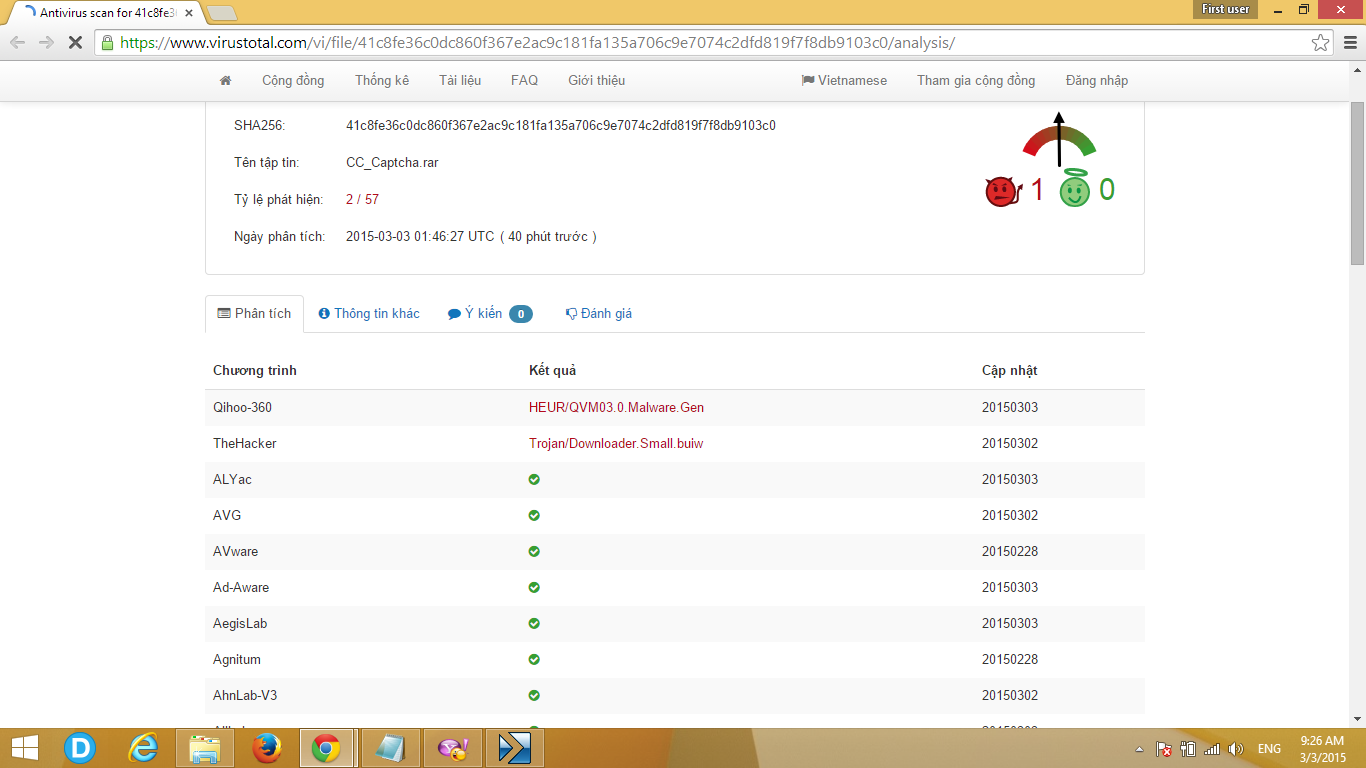The image size is (1366, 768).
Task: Click the detection ratio 2 / 57
Action: tap(362, 200)
